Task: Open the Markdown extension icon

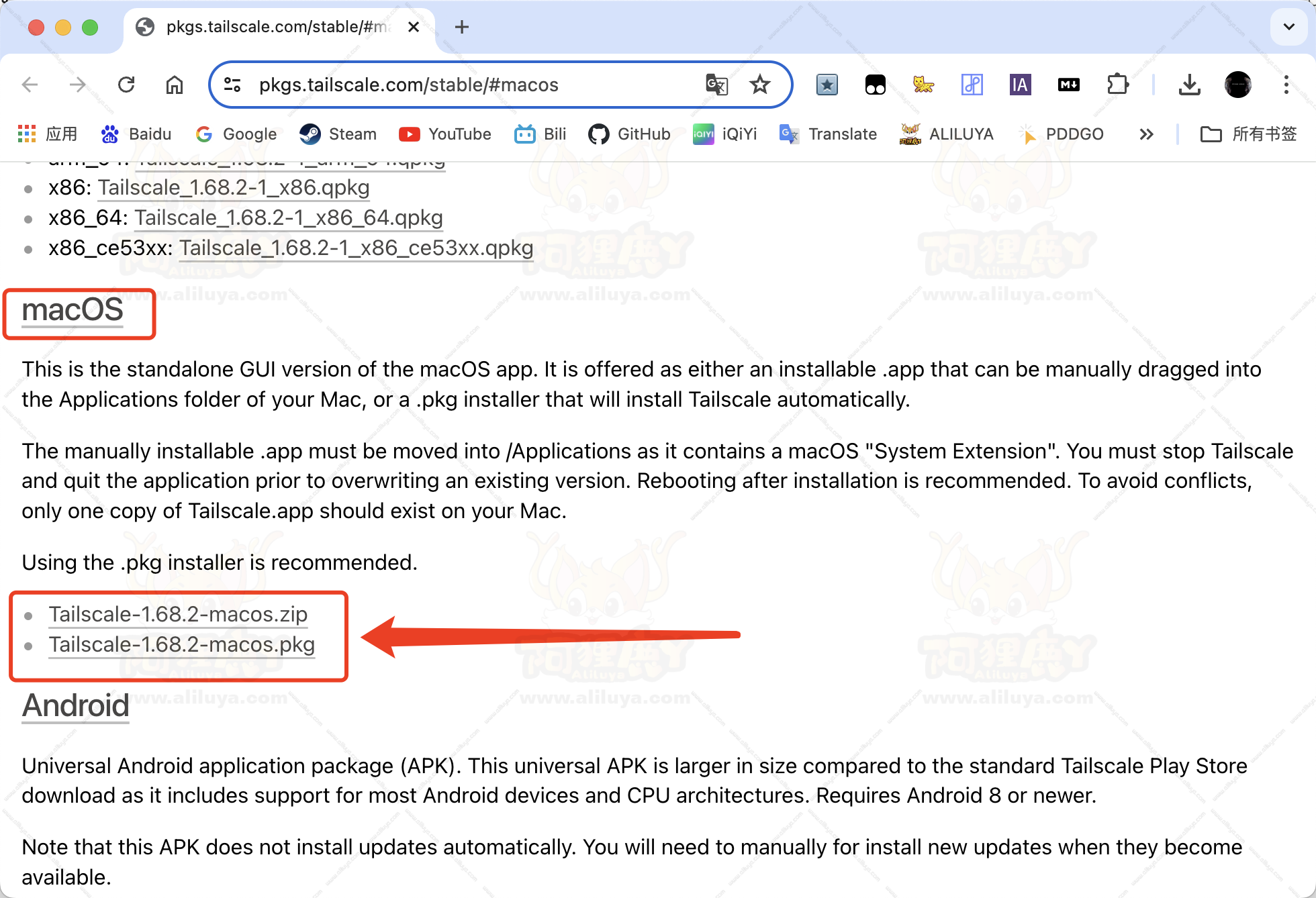Action: (1069, 85)
